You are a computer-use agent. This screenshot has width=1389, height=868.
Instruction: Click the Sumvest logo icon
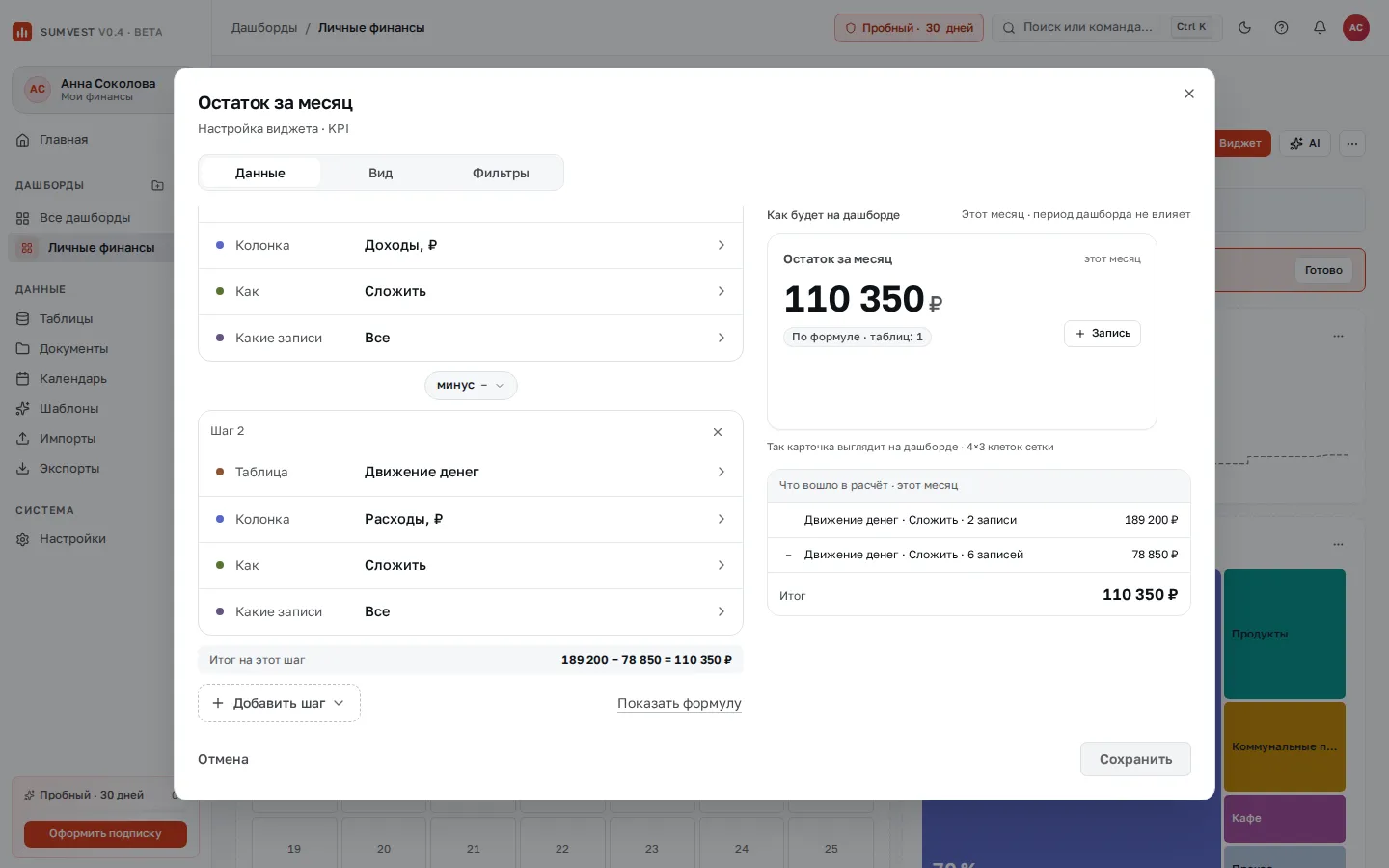pyautogui.click(x=22, y=32)
